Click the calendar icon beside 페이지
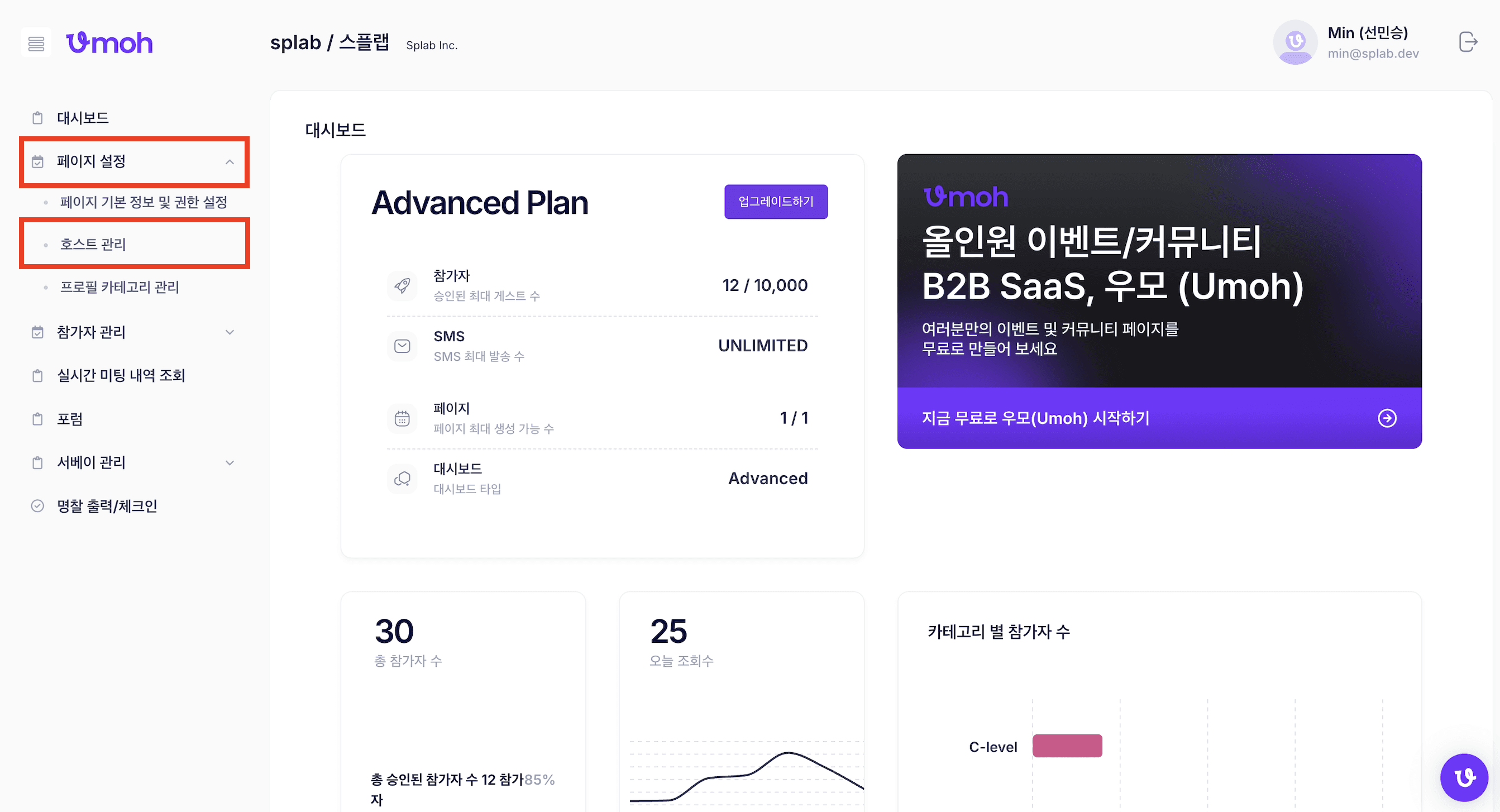The image size is (1500, 812). (402, 418)
